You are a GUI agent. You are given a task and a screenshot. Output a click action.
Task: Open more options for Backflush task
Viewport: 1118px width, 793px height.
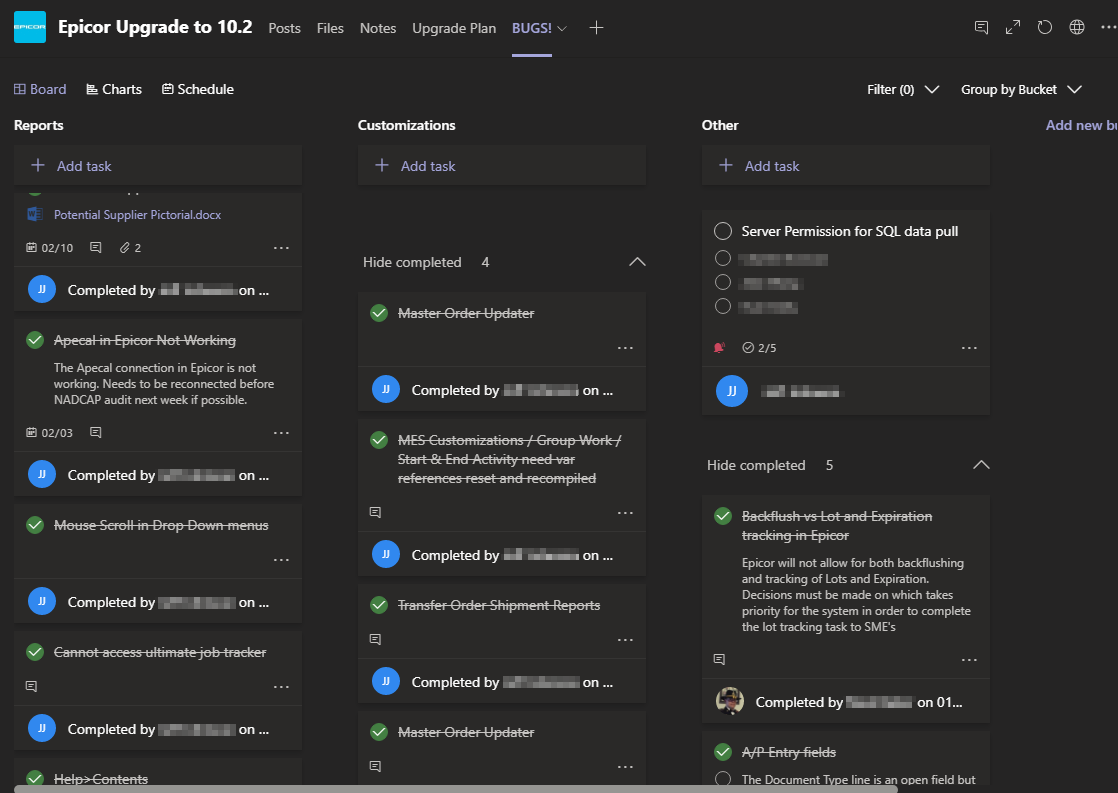(x=969, y=660)
